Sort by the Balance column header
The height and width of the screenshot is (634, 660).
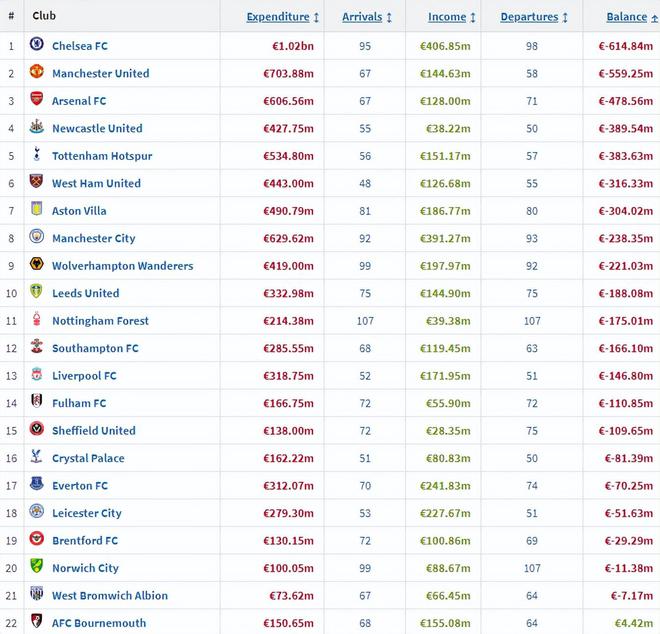click(626, 17)
